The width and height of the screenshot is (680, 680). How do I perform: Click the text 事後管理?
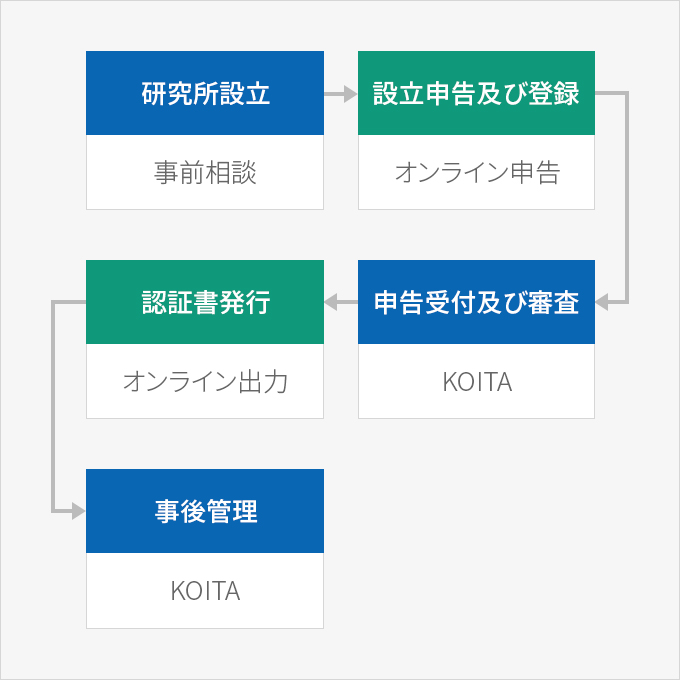[x=206, y=511]
